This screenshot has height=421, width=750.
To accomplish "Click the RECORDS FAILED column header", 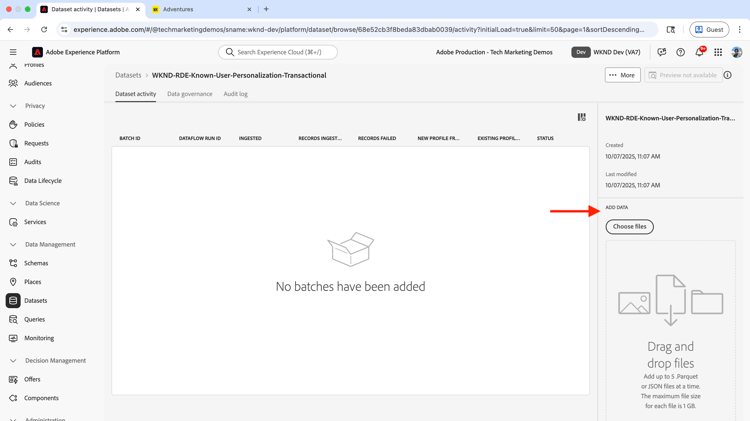I will (x=377, y=138).
